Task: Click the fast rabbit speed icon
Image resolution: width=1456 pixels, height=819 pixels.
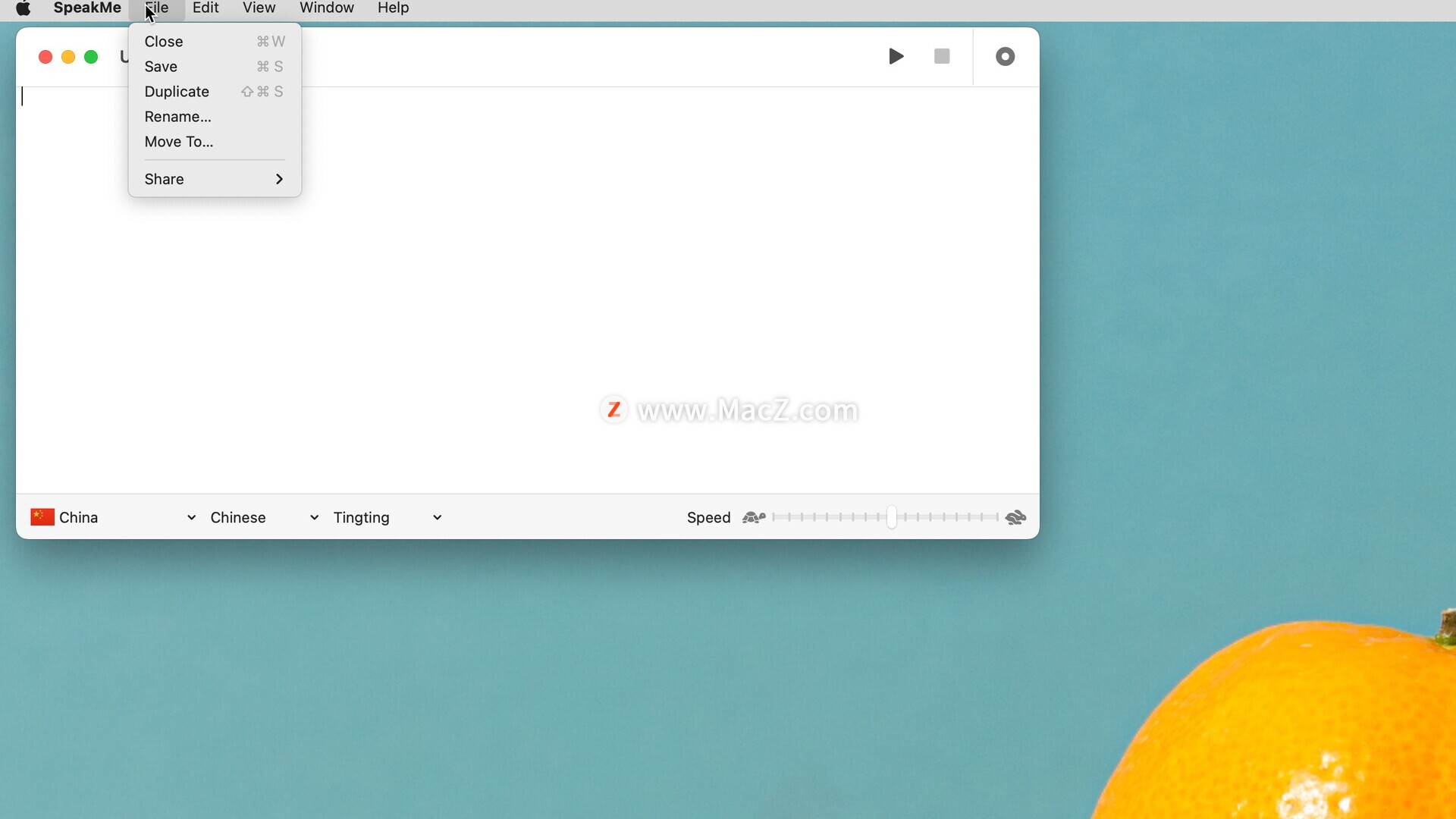Action: point(1015,517)
